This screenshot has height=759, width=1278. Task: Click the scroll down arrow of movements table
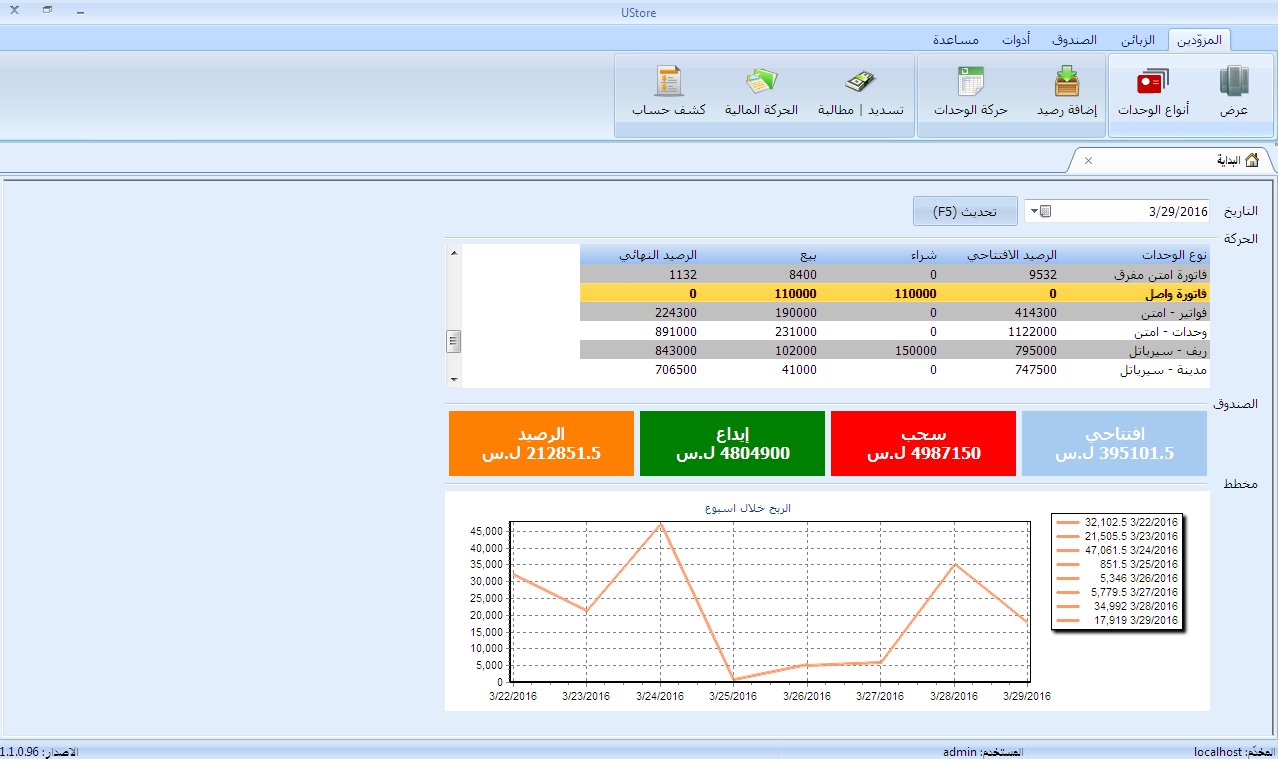click(453, 379)
